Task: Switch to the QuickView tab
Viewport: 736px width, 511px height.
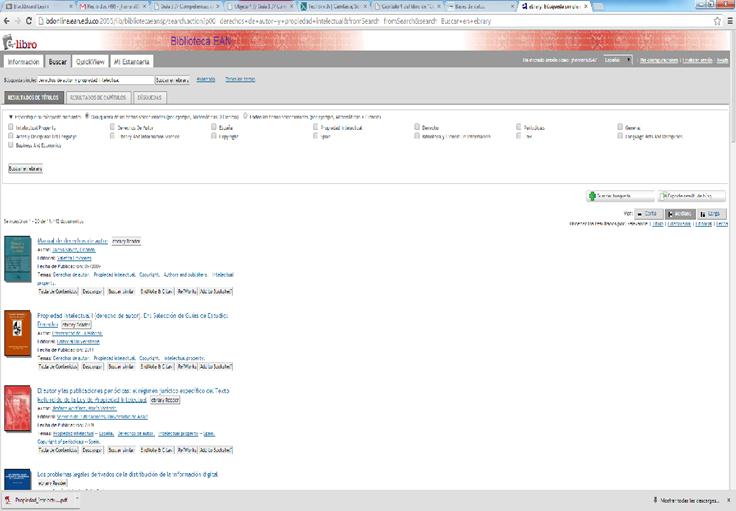Action: click(x=90, y=62)
